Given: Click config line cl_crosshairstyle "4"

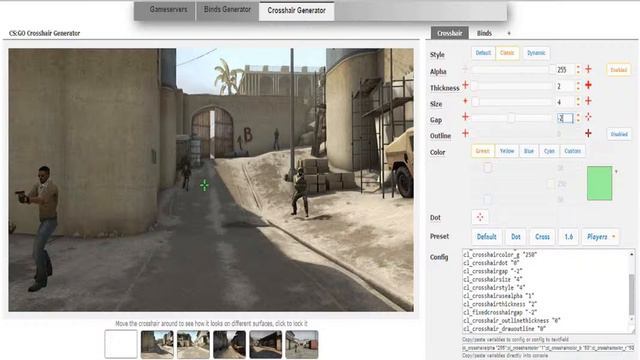Looking at the screenshot, I should (x=494, y=287).
